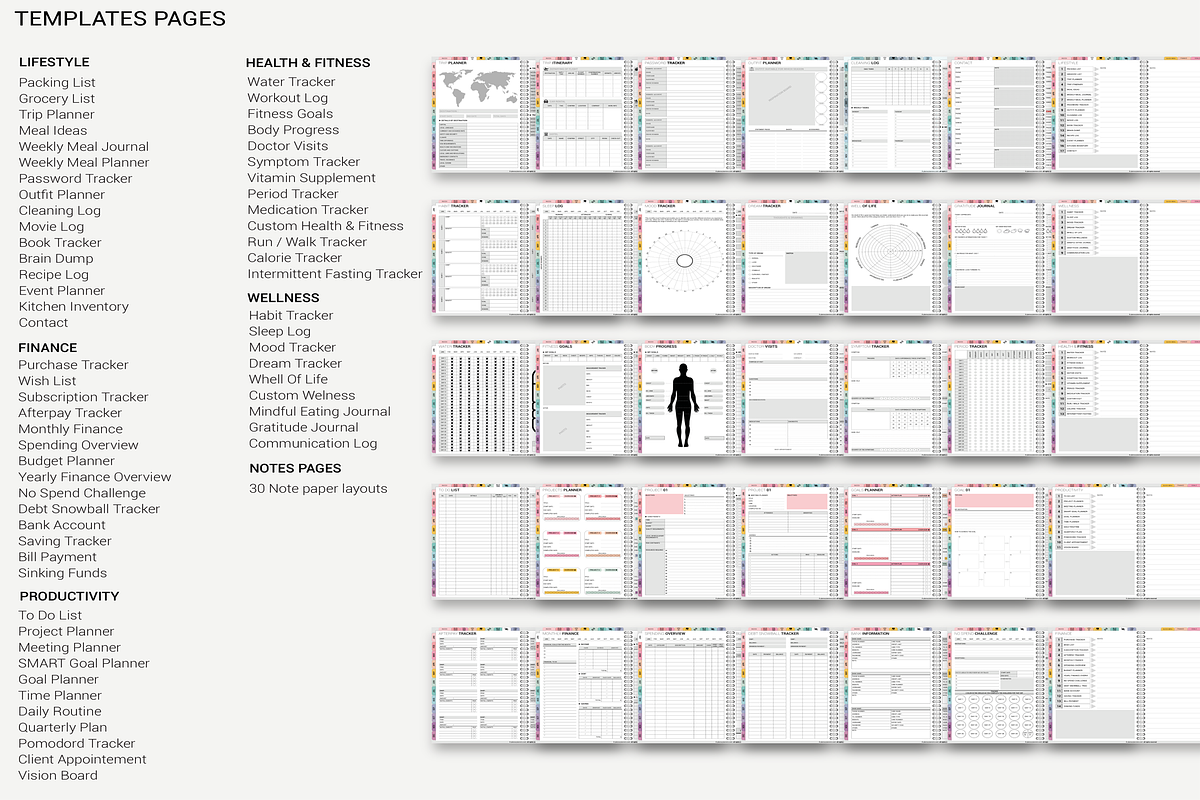The height and width of the screenshot is (800, 1200).
Task: Select 'Subscription Tracker' entry
Action: pos(83,397)
